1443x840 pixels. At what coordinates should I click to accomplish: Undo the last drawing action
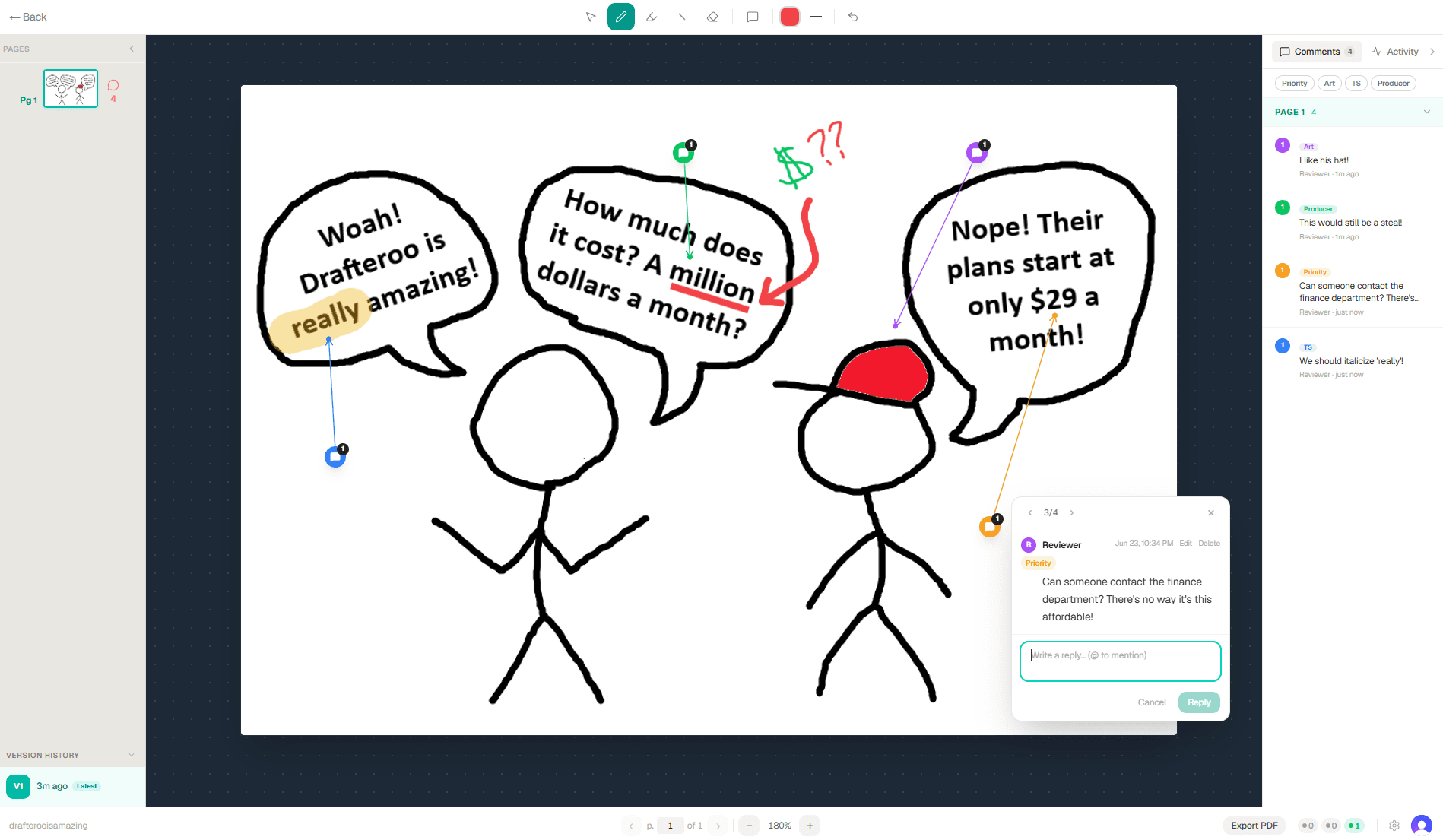[853, 17]
